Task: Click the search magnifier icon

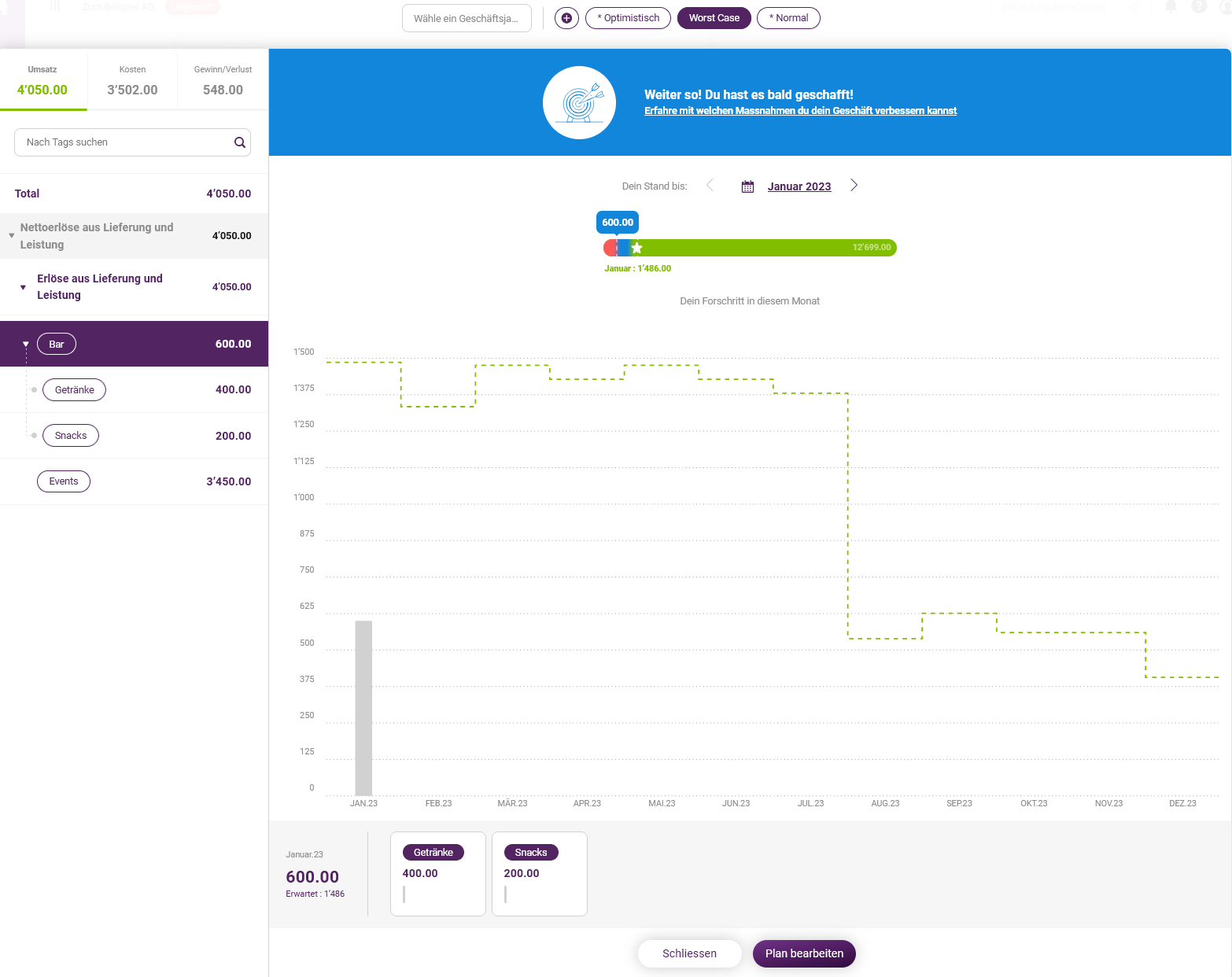Action: click(x=240, y=142)
